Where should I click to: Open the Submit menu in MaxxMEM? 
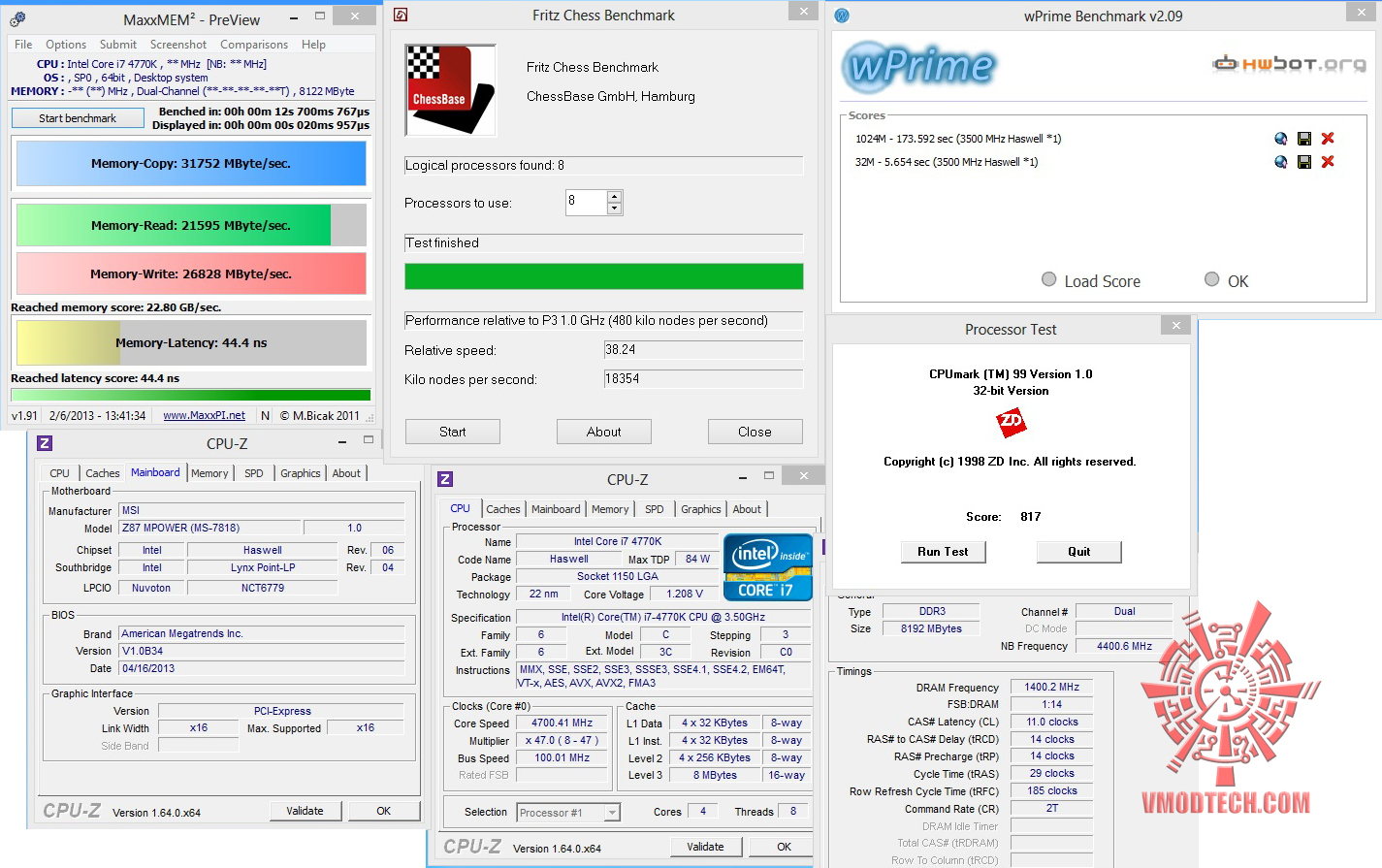[x=118, y=45]
